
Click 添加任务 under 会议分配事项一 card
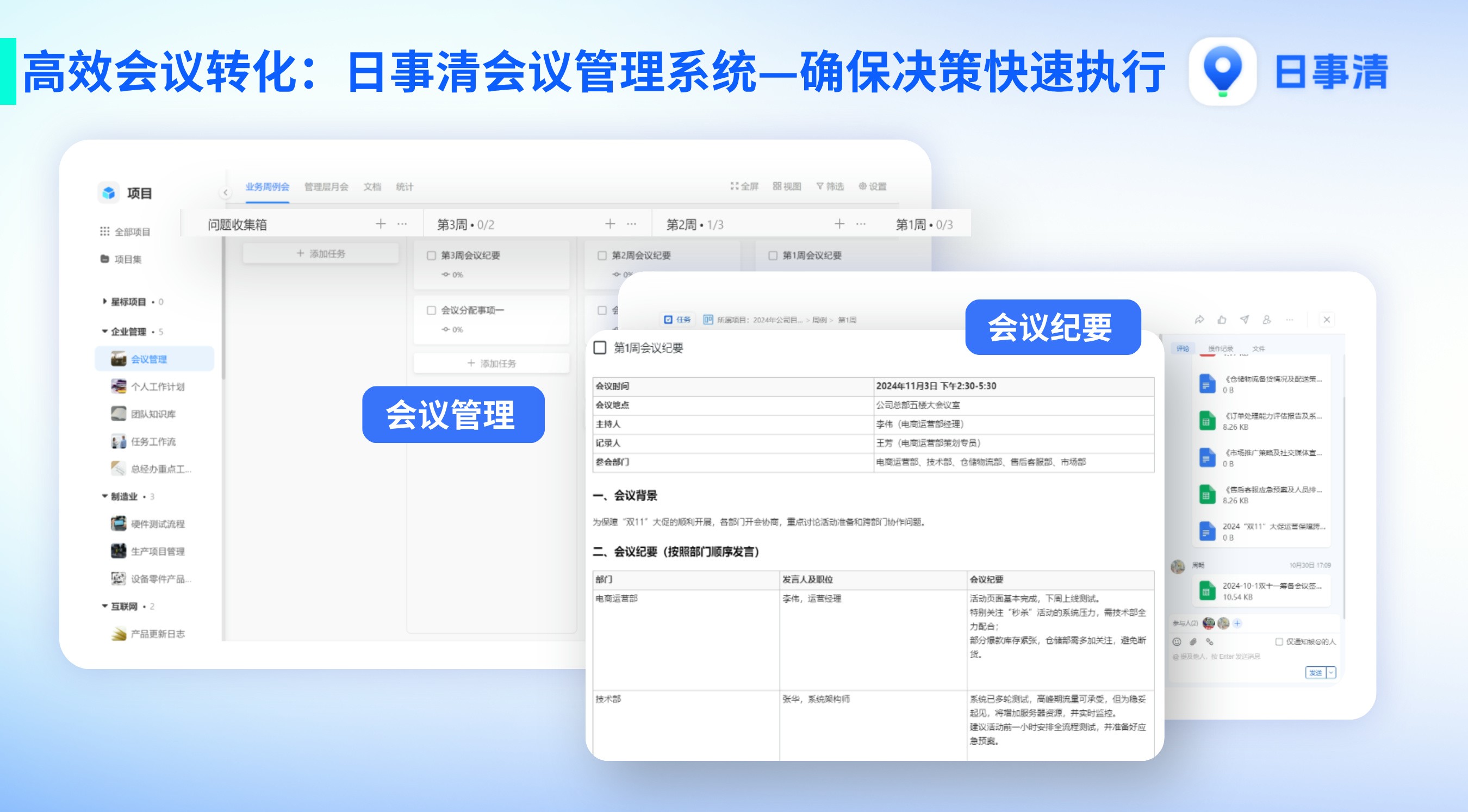[491, 363]
